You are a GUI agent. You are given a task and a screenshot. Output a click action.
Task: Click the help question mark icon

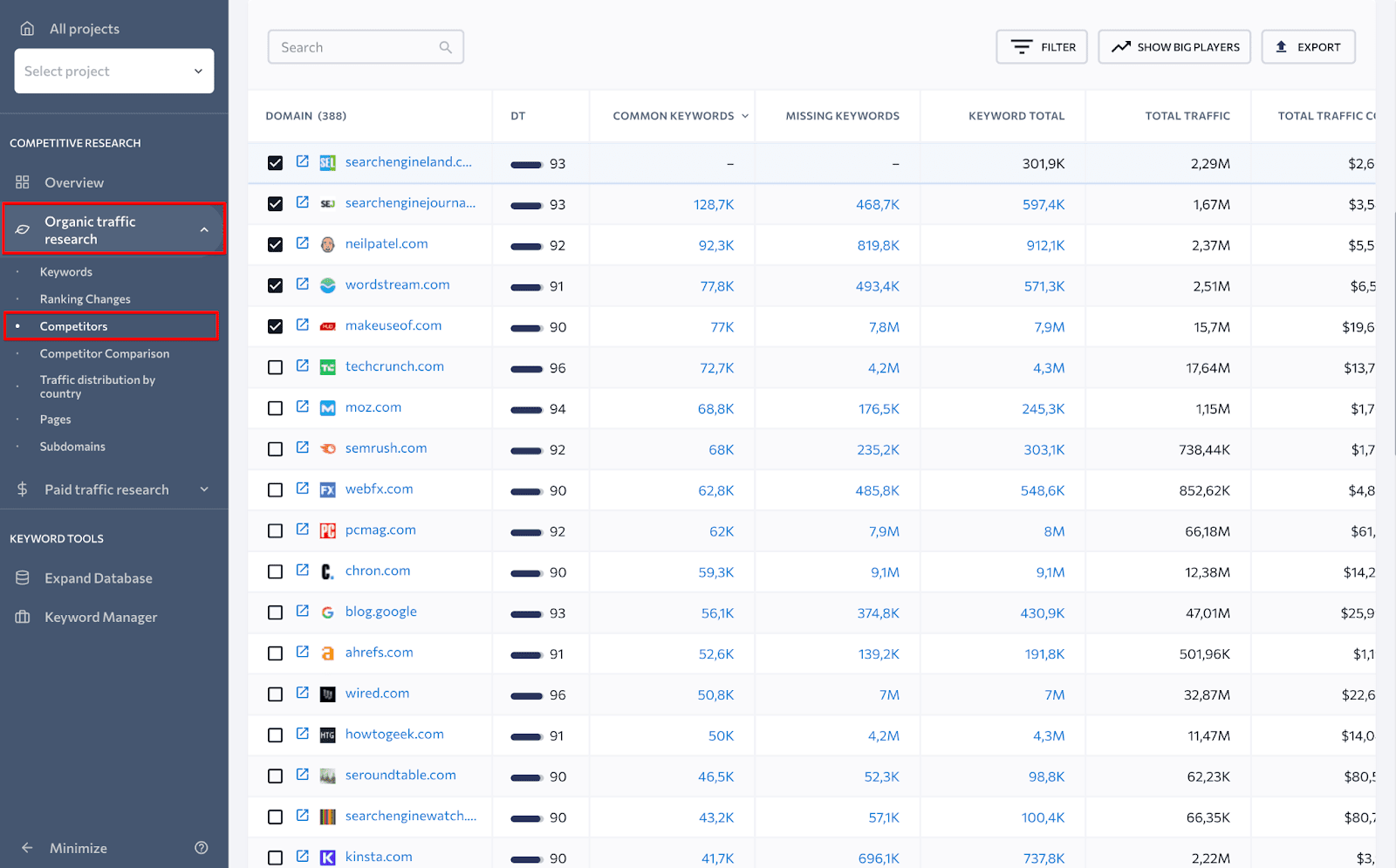tap(202, 848)
